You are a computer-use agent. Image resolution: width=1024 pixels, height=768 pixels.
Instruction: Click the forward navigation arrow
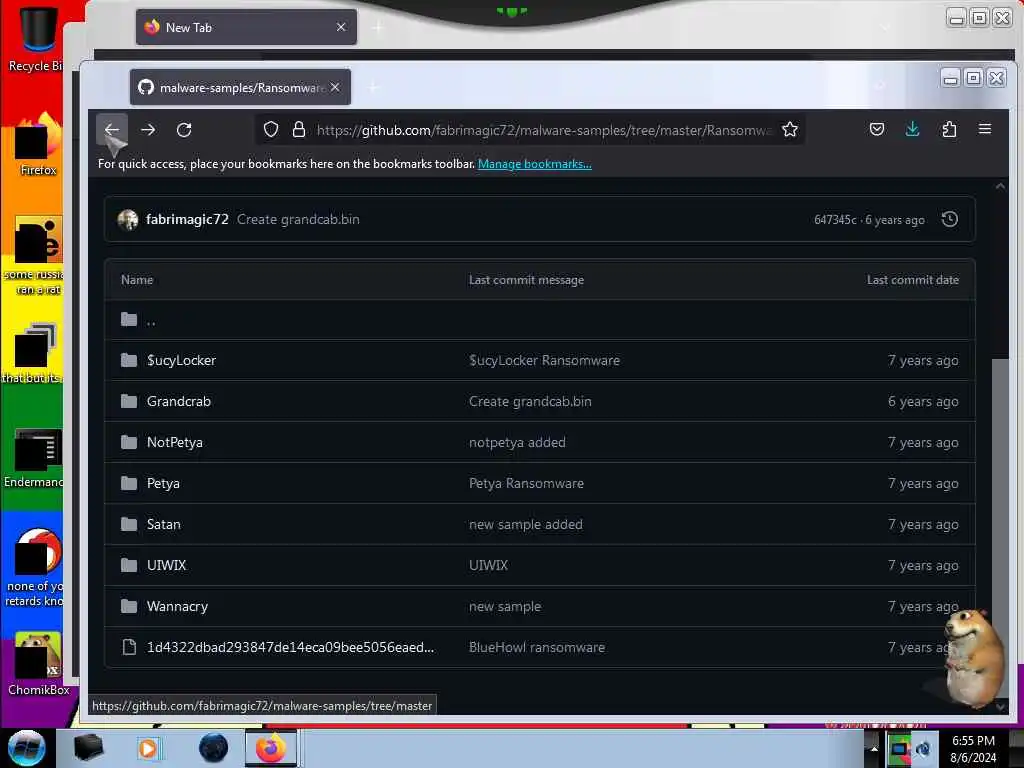[x=148, y=130]
